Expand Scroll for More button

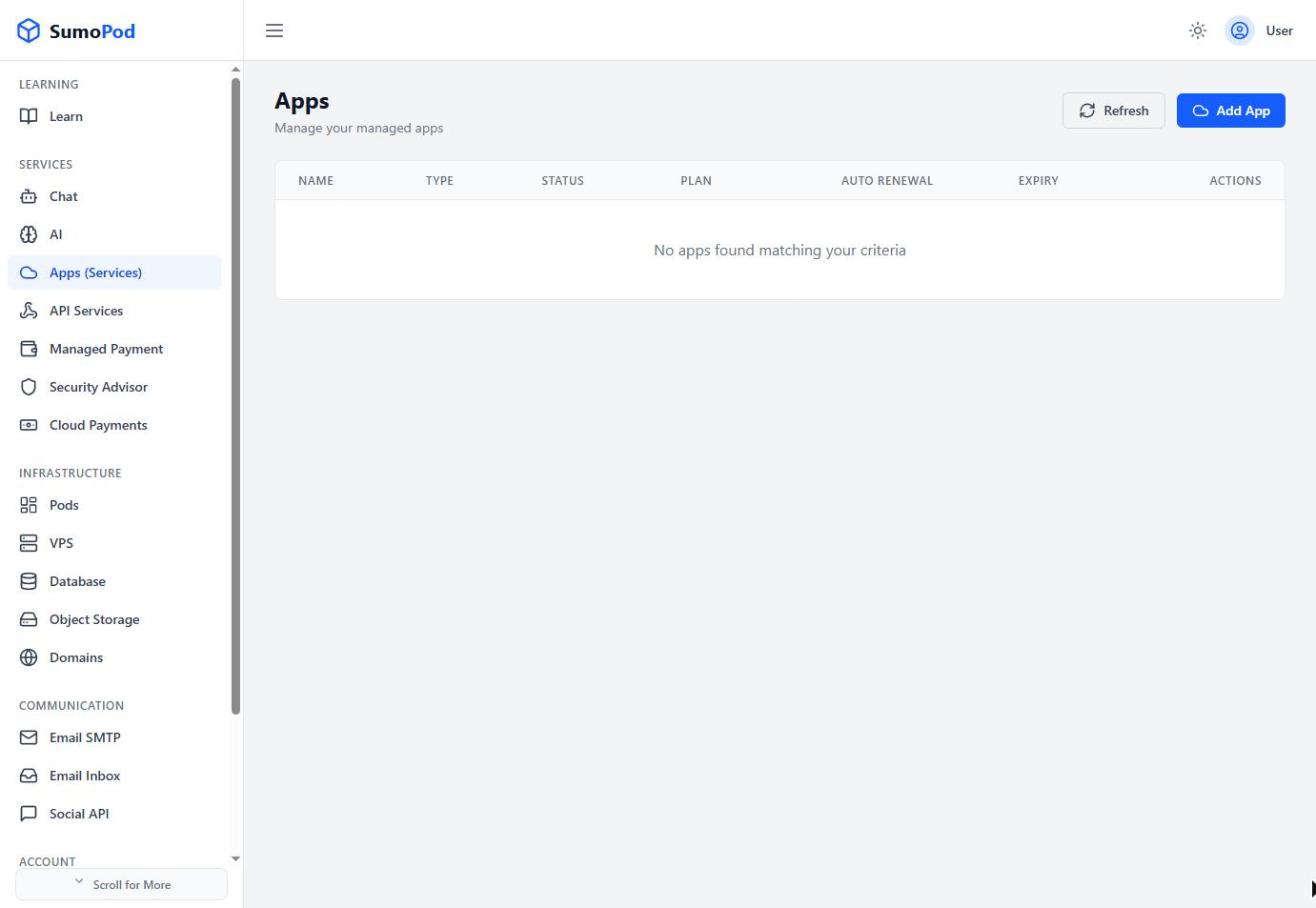pyautogui.click(x=121, y=884)
